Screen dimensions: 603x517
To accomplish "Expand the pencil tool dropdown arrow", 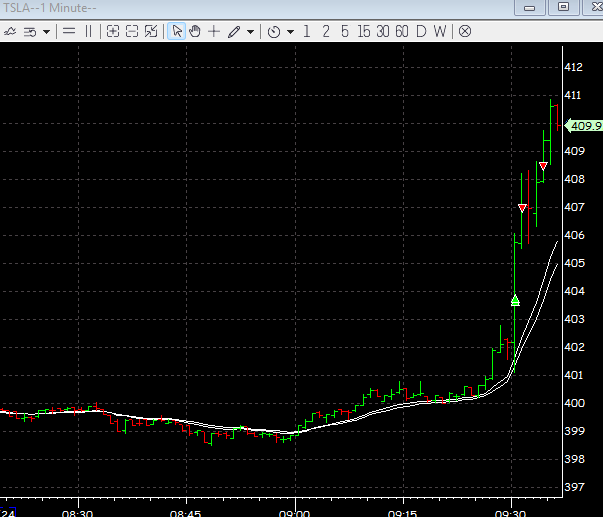I will tap(250, 32).
